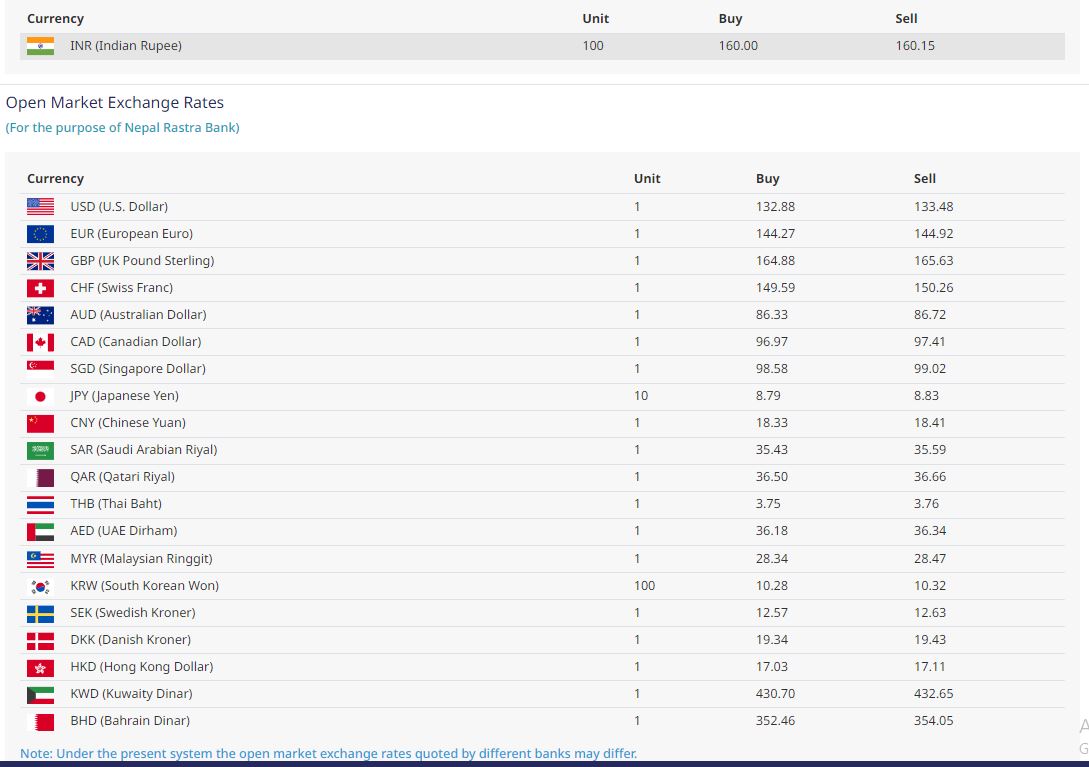Click the BHD (Bahrain Dinar) row label

coord(130,721)
